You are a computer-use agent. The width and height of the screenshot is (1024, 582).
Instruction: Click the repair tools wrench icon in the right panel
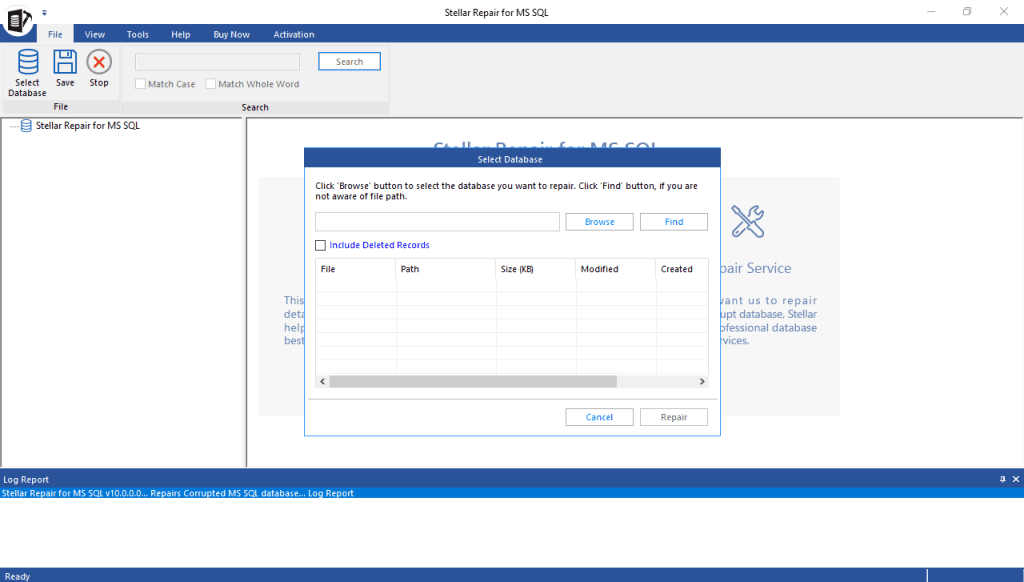click(748, 222)
